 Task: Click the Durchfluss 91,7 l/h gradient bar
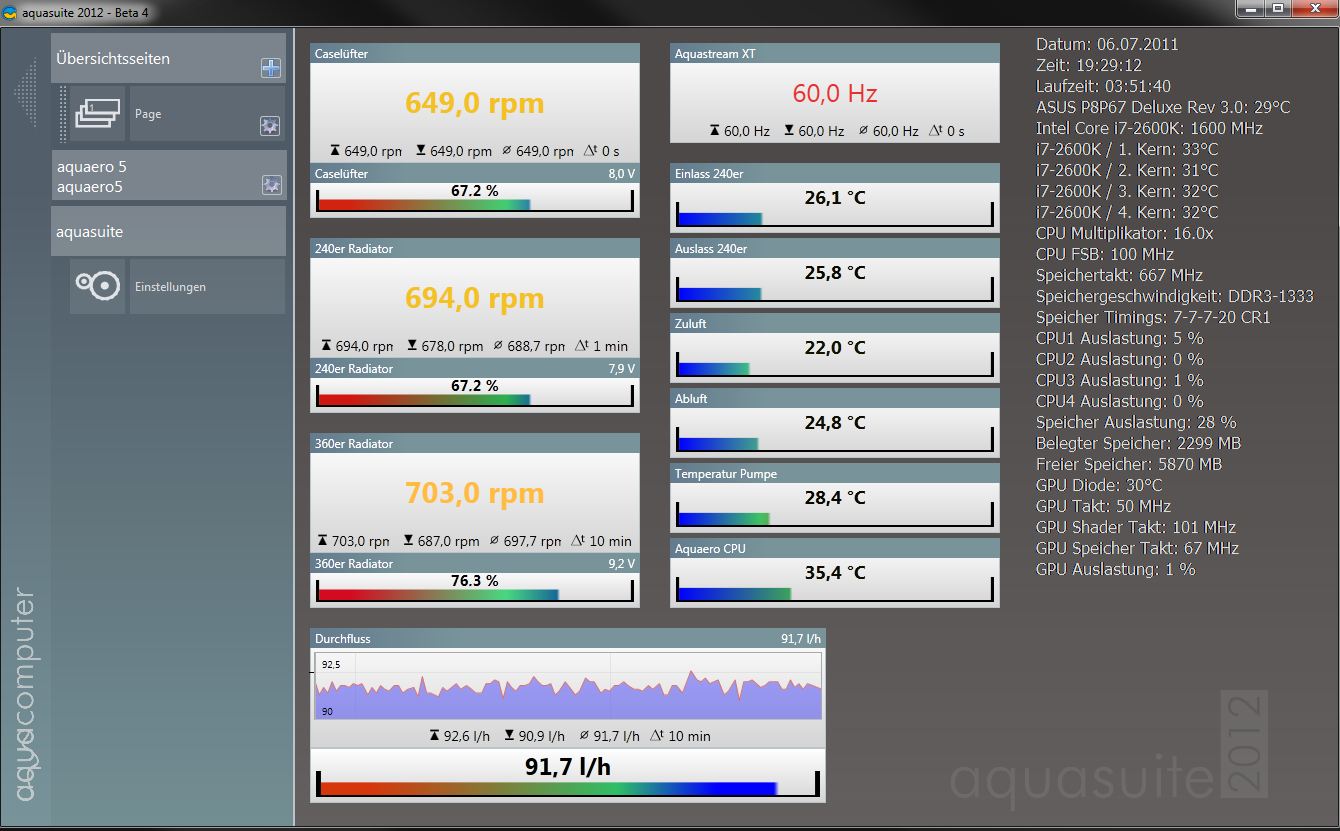[x=567, y=786]
